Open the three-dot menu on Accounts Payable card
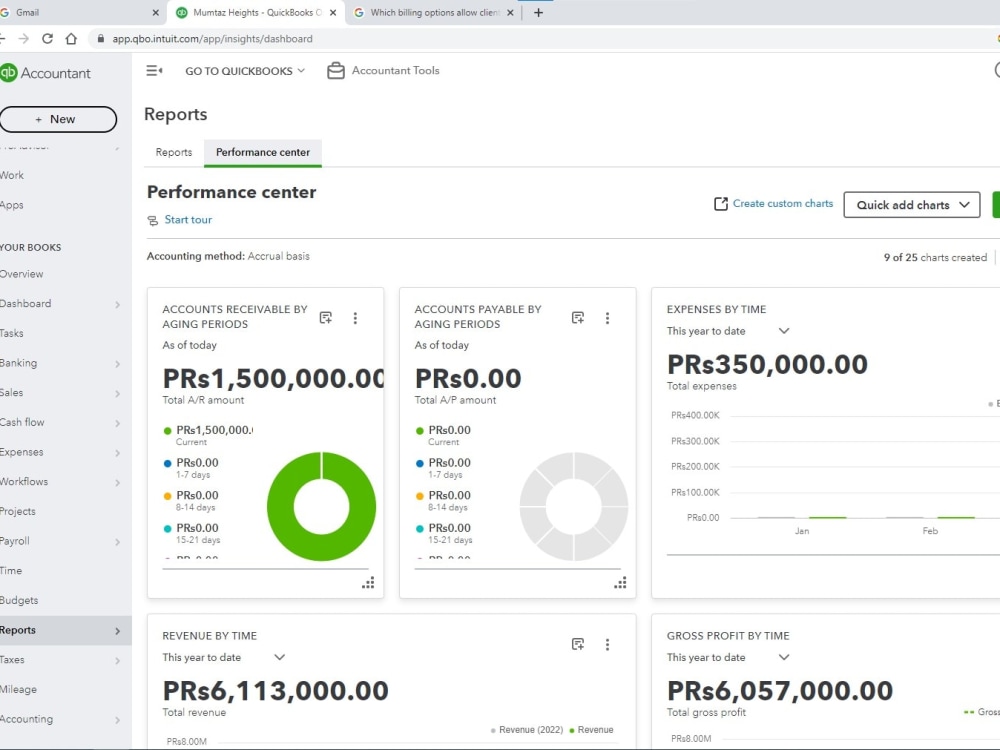This screenshot has width=1000, height=750. pyautogui.click(x=608, y=318)
